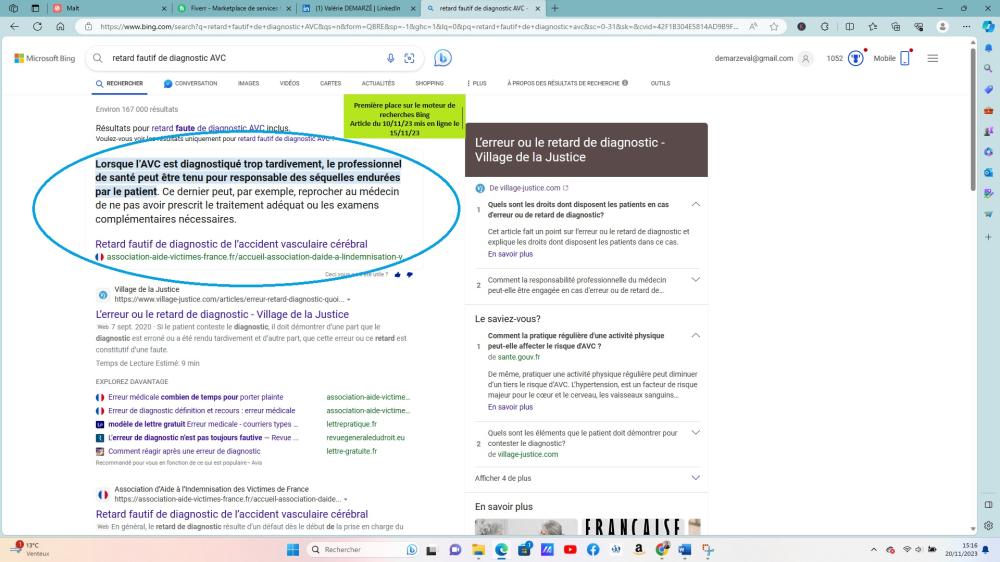Viewport: 1000px width, 562px height.
Task: Switch to the Shopping tab
Action: click(429, 84)
